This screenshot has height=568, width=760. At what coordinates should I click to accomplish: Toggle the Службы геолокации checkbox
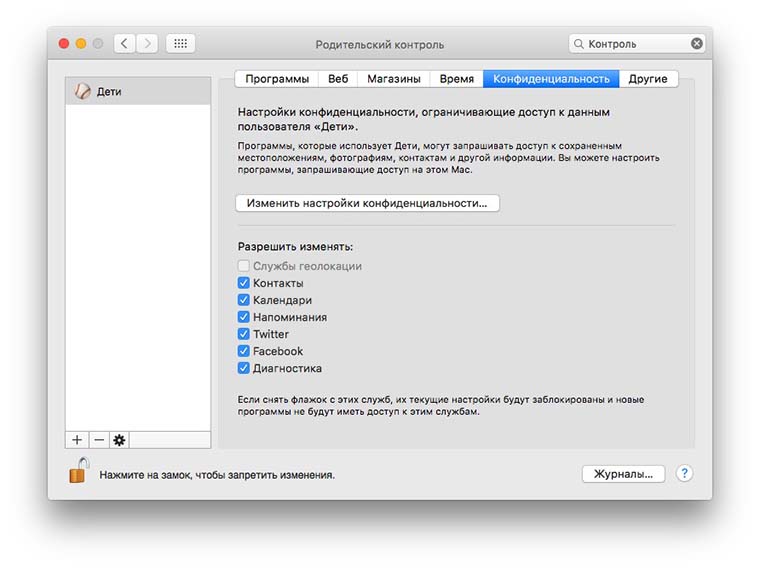tap(243, 266)
